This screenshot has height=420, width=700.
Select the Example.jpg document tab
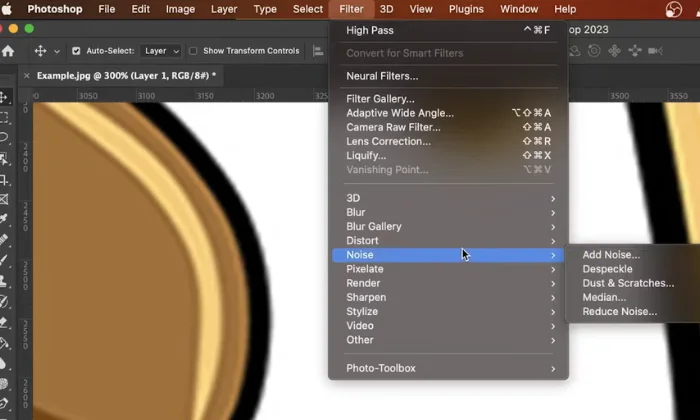[126, 75]
